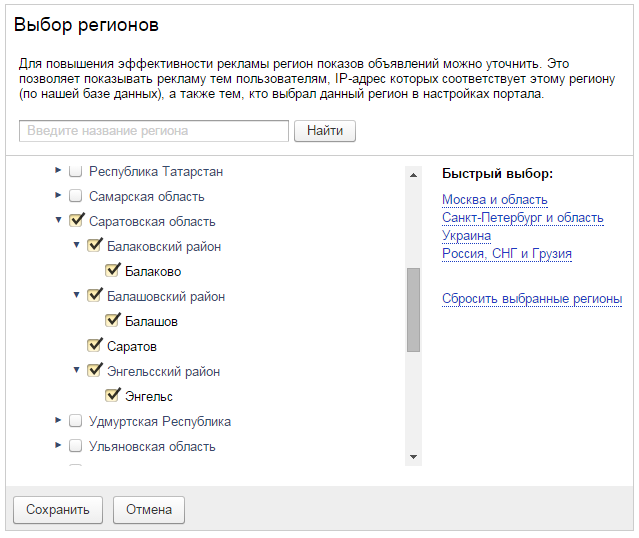Check the Республика Татарстан checkbox
Viewport: 639px width, 538px height.
point(75,171)
